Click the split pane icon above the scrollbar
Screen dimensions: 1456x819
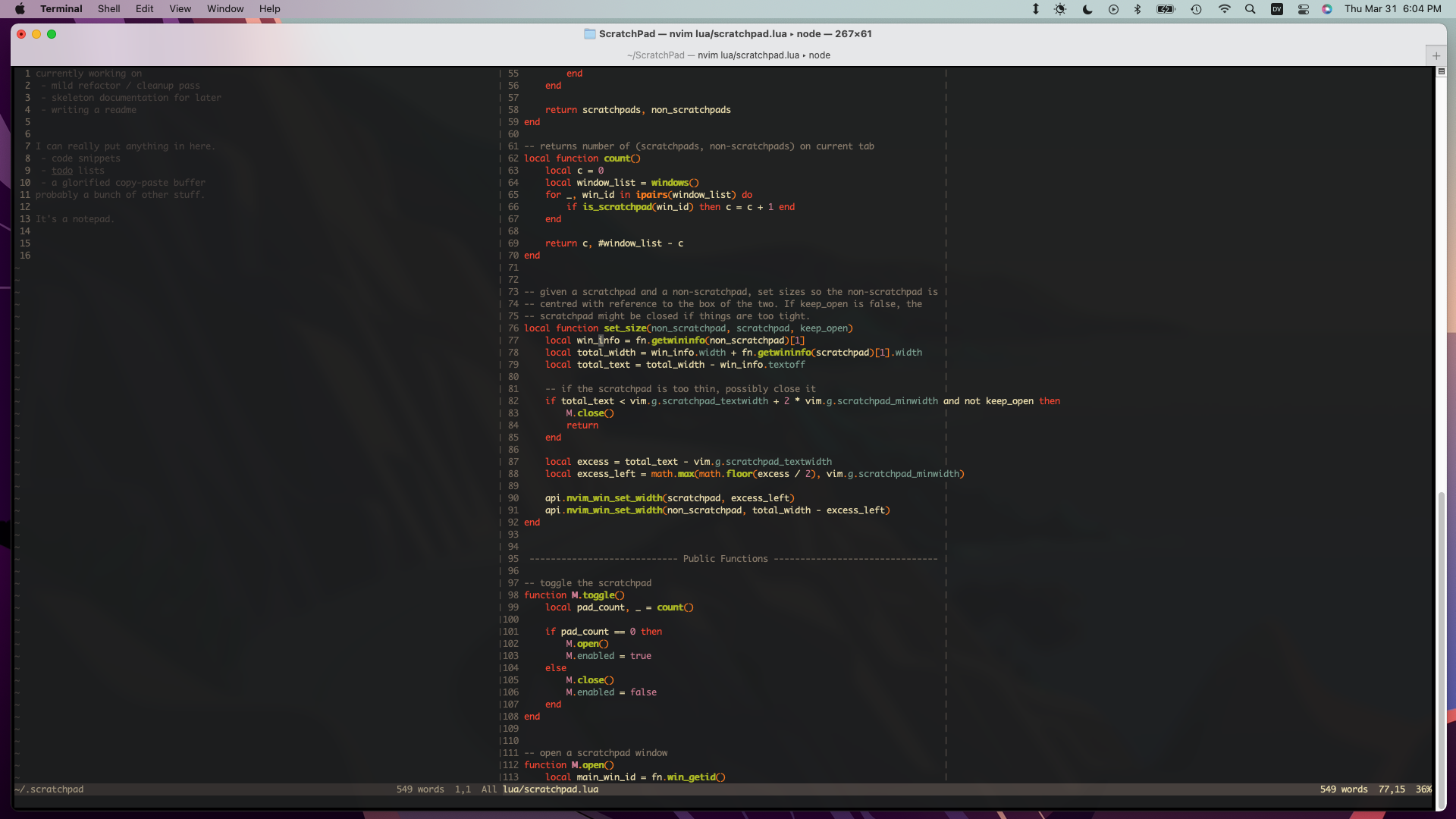(x=1442, y=71)
